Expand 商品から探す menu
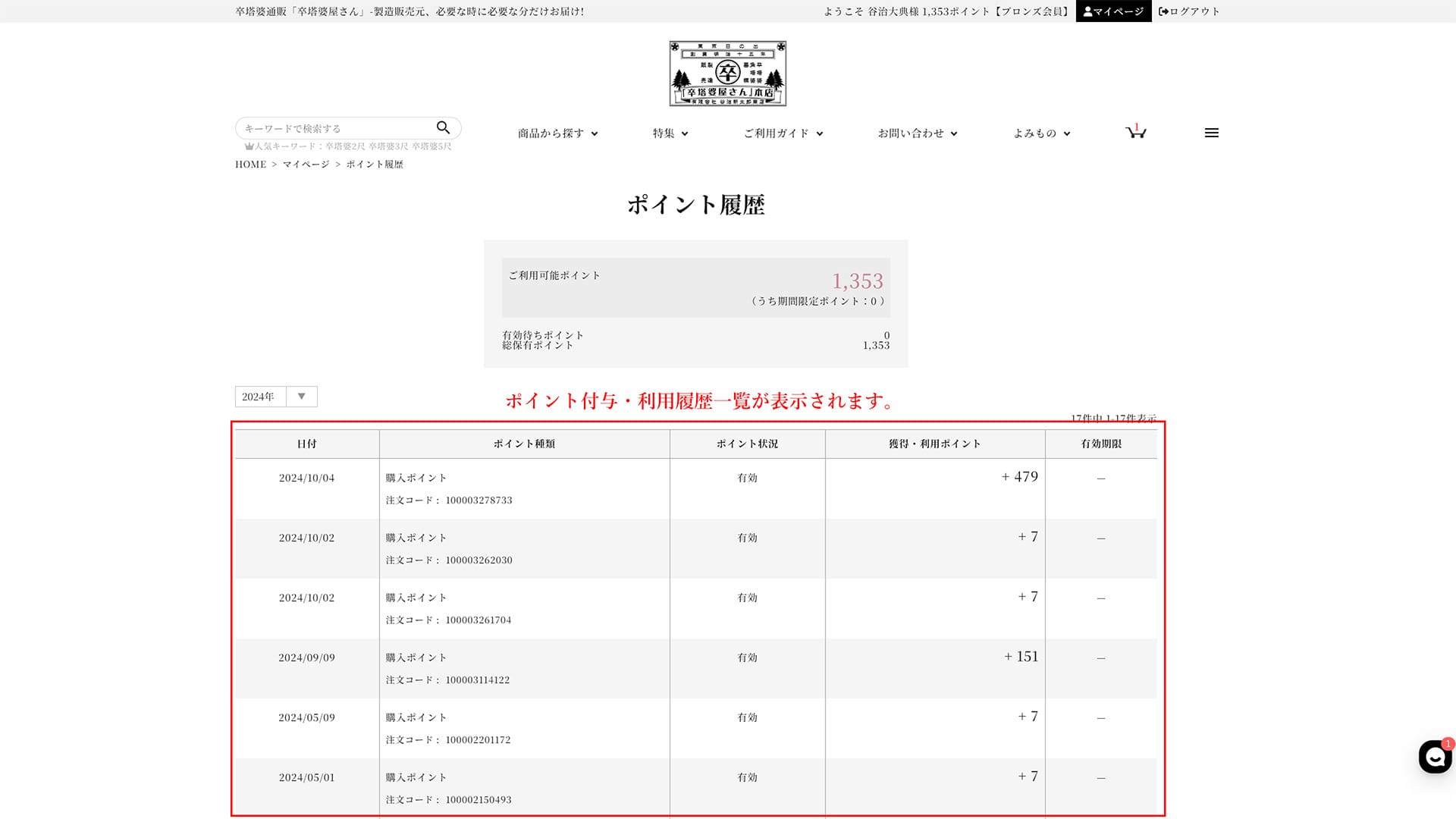 [x=557, y=133]
